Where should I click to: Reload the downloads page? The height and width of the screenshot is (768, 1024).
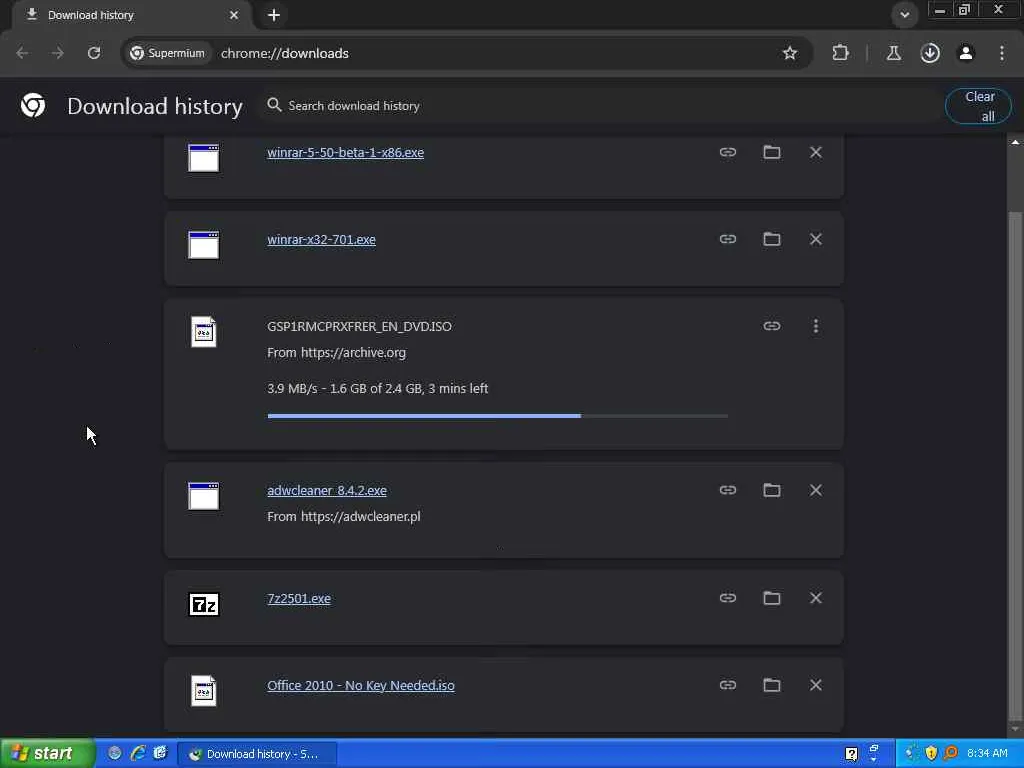click(x=94, y=53)
